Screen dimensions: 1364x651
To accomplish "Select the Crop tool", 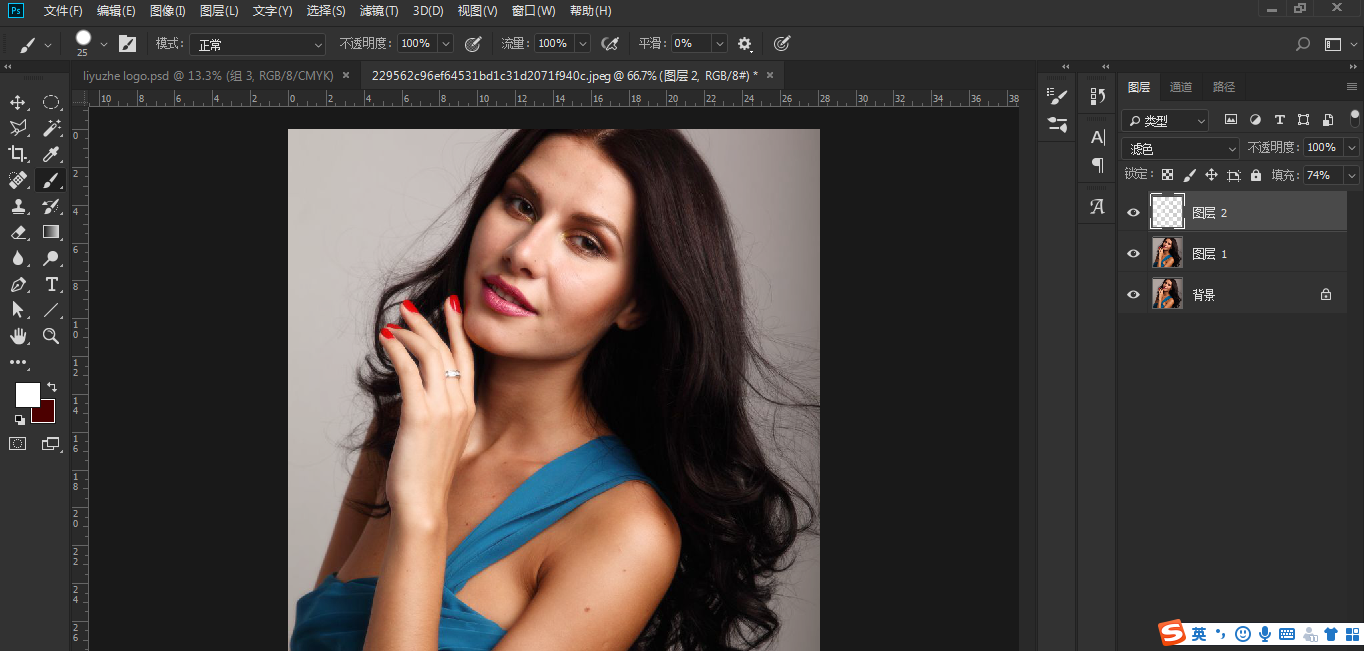I will [x=18, y=154].
